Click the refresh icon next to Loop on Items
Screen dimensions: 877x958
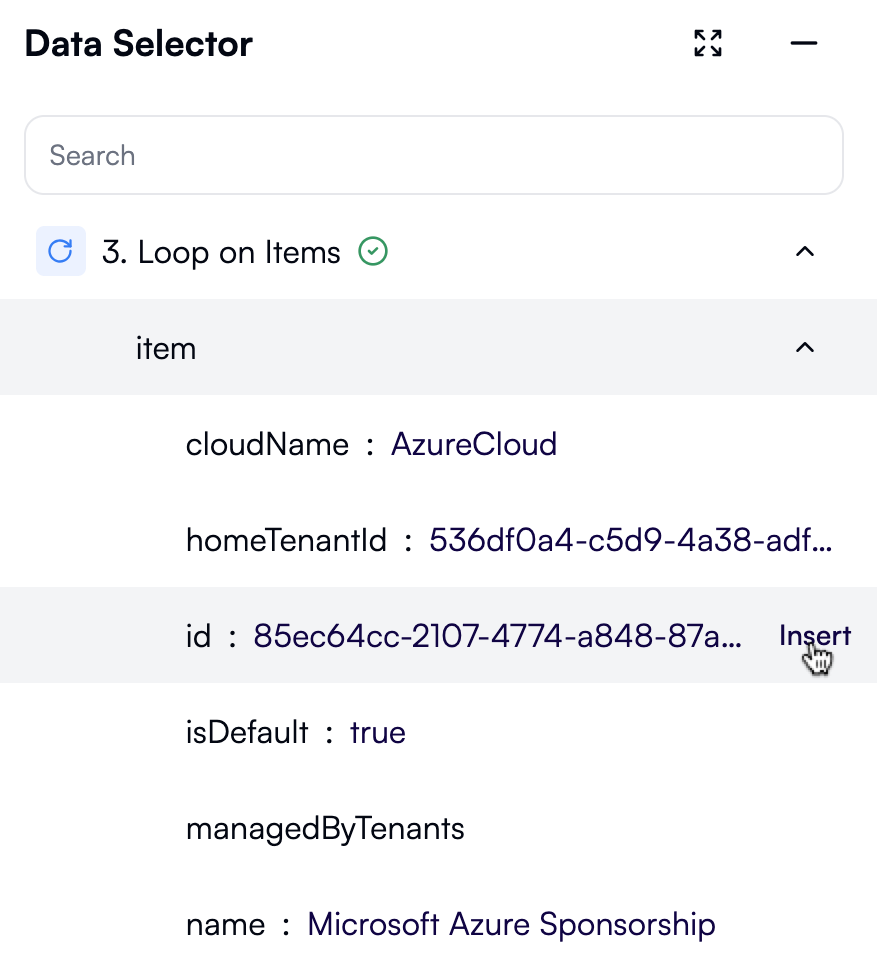coord(60,251)
